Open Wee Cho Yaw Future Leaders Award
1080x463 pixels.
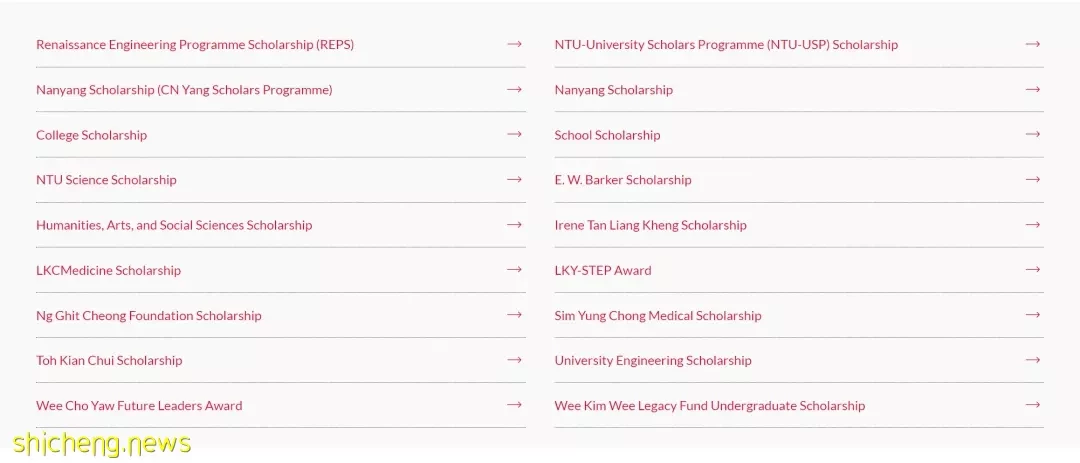point(139,406)
